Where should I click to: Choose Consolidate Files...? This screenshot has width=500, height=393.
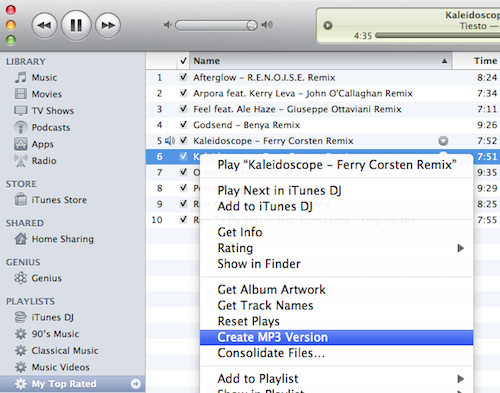(x=337, y=353)
